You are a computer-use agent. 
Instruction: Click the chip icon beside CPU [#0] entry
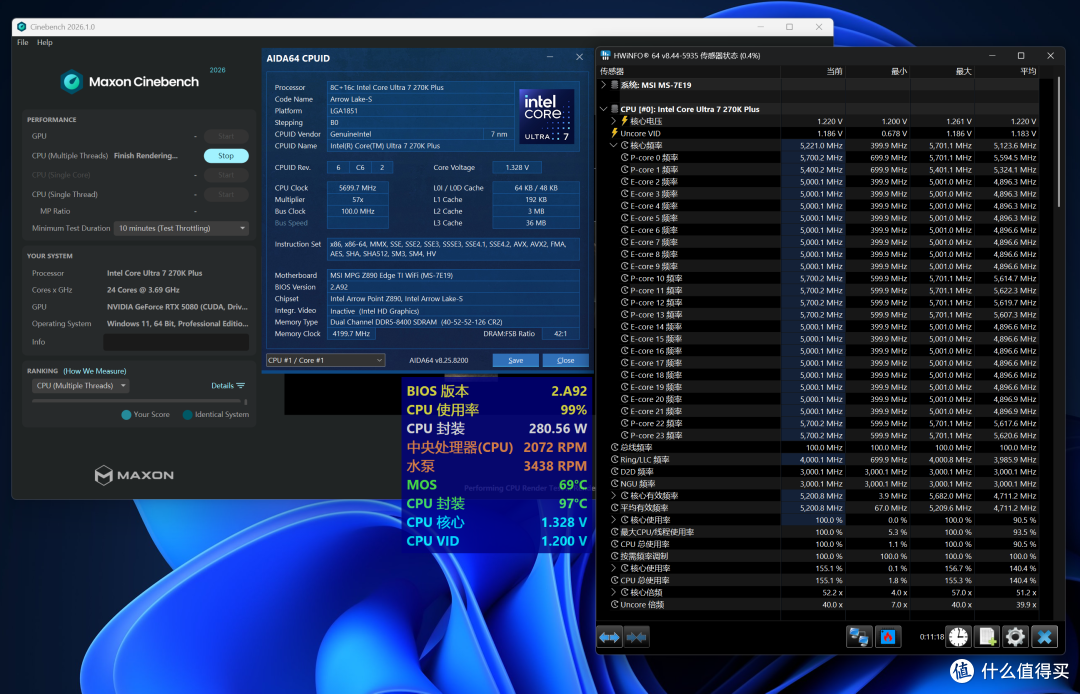(x=614, y=109)
